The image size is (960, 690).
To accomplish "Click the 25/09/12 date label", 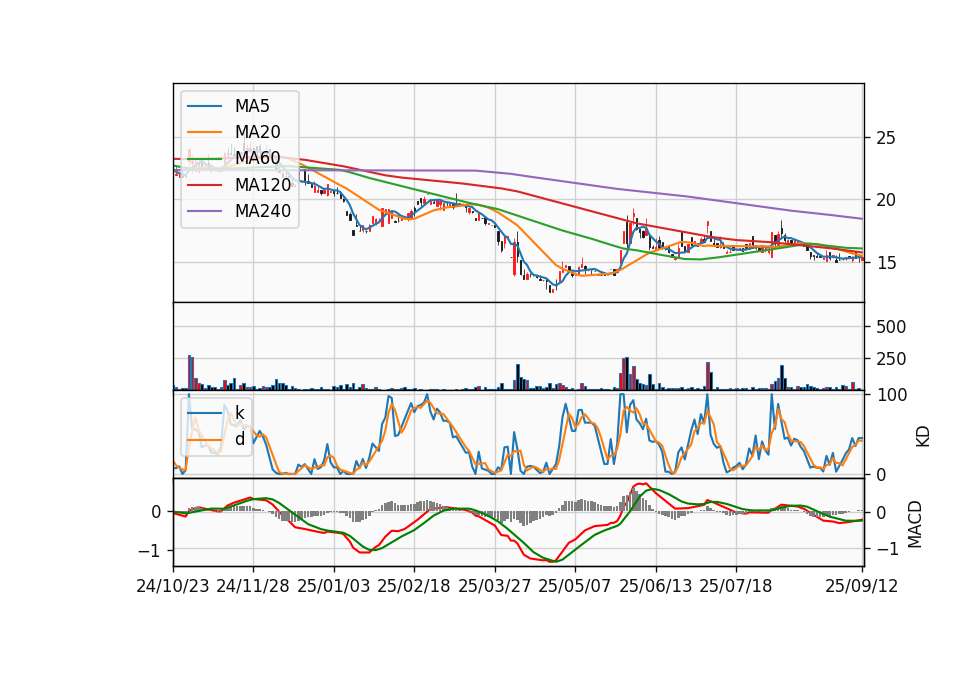I will click(862, 586).
